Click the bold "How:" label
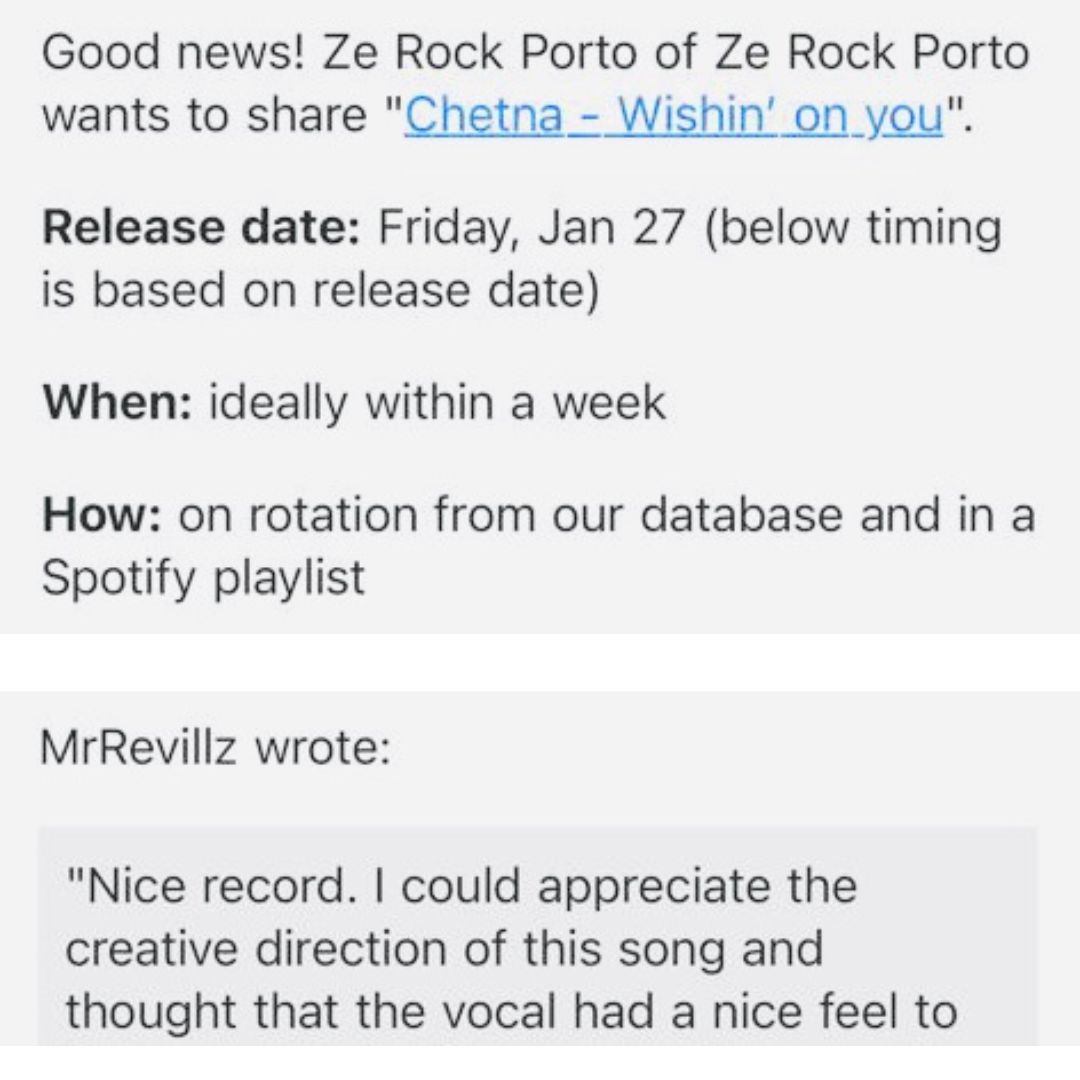1080x1080 pixels. click(x=102, y=515)
